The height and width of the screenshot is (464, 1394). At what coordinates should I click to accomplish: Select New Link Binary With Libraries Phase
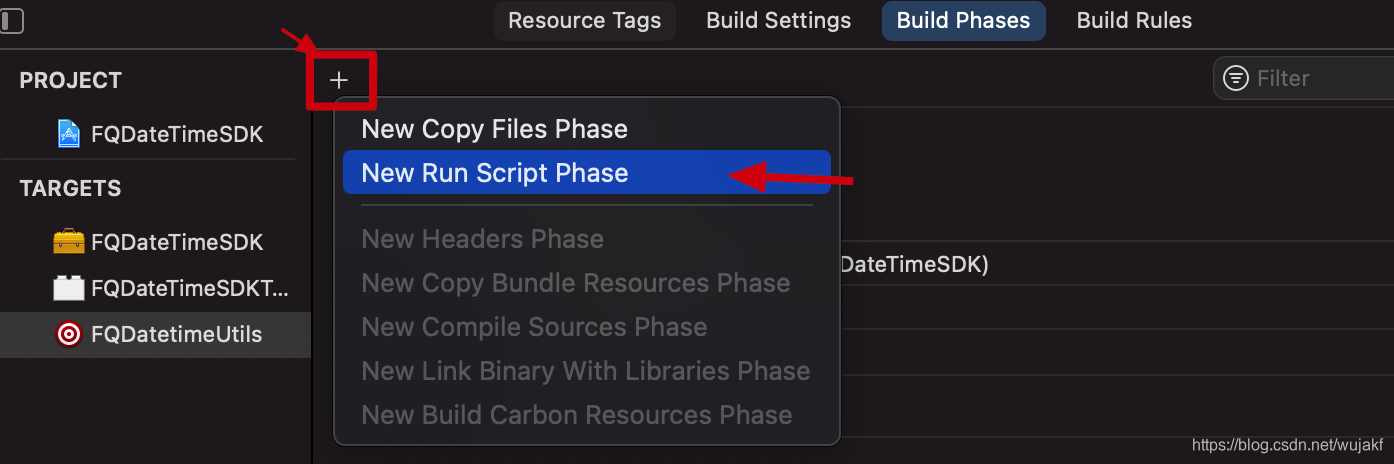pos(586,371)
